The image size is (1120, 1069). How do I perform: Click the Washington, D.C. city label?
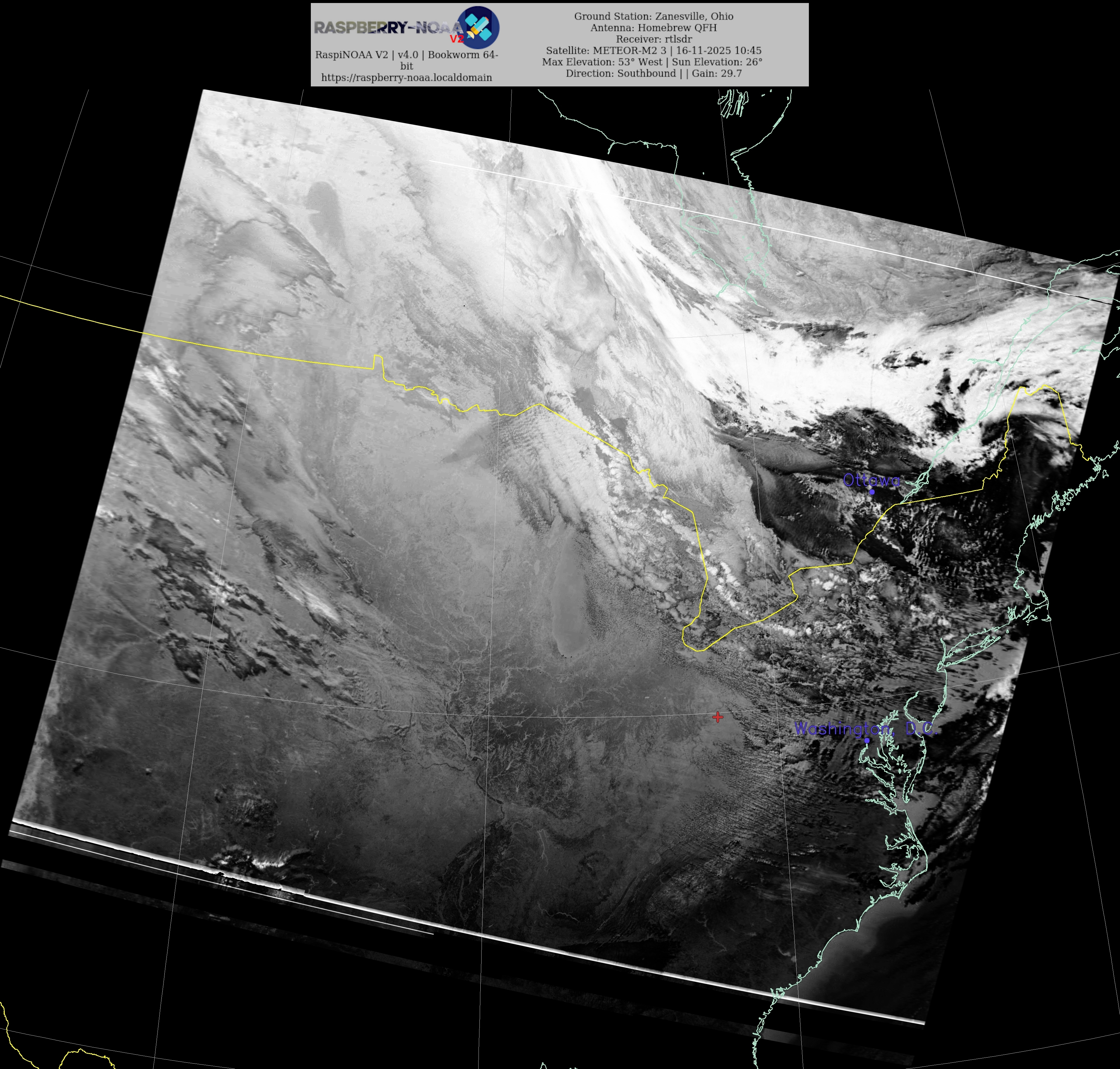[865, 728]
